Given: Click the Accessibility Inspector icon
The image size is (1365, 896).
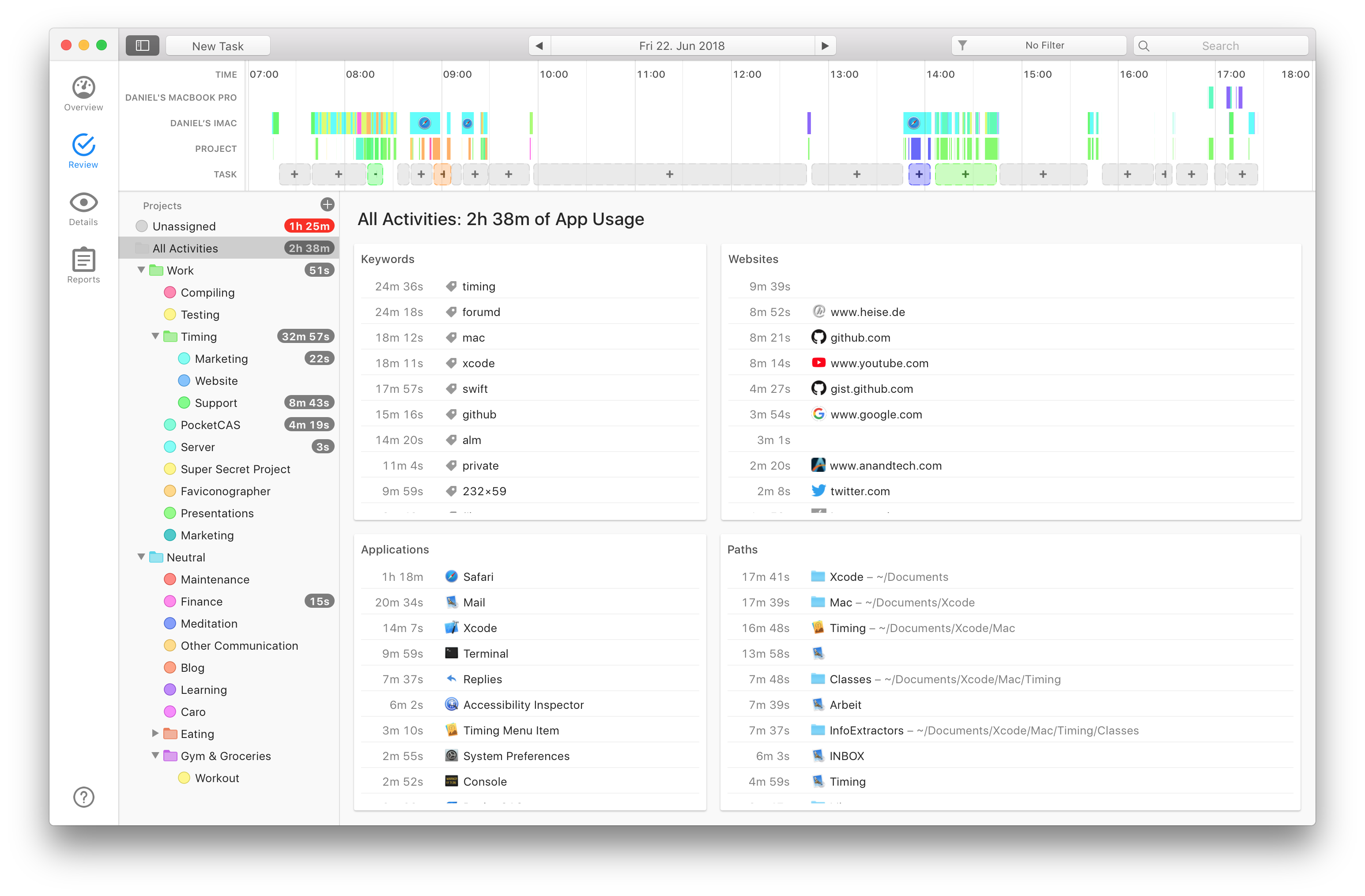Looking at the screenshot, I should coord(451,704).
